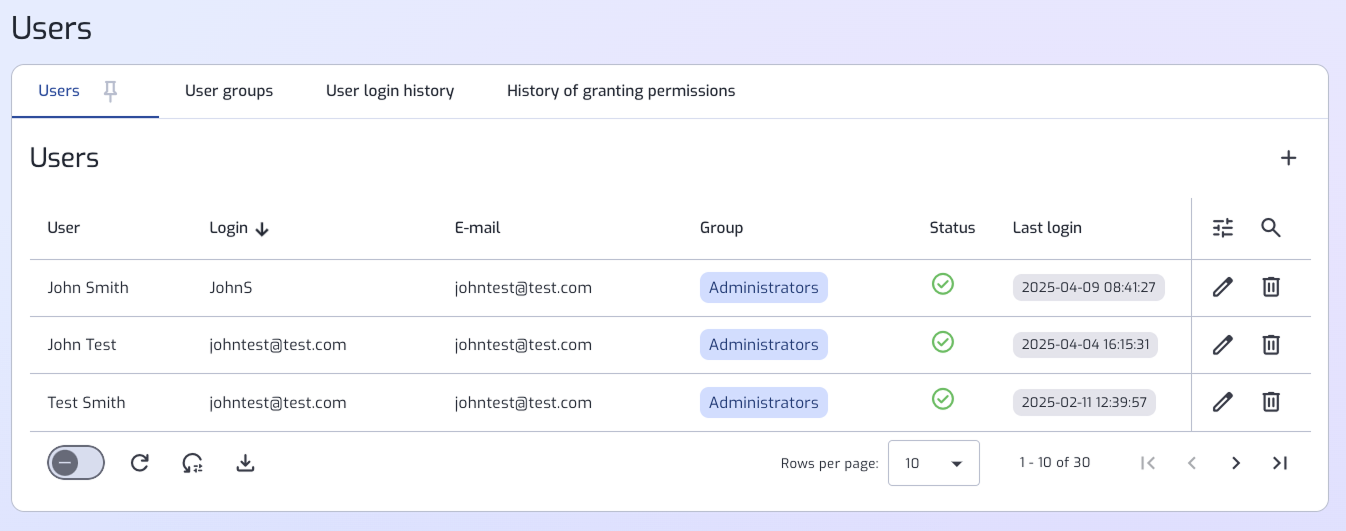
Task: Download the users list
Action: click(x=245, y=462)
